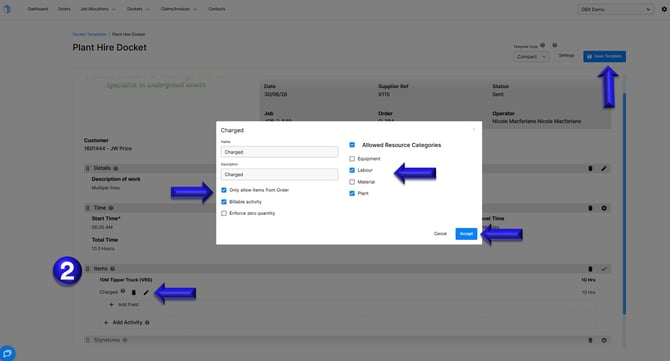Delete the Time section with trash icon
The width and height of the screenshot is (670, 361).
(x=590, y=208)
